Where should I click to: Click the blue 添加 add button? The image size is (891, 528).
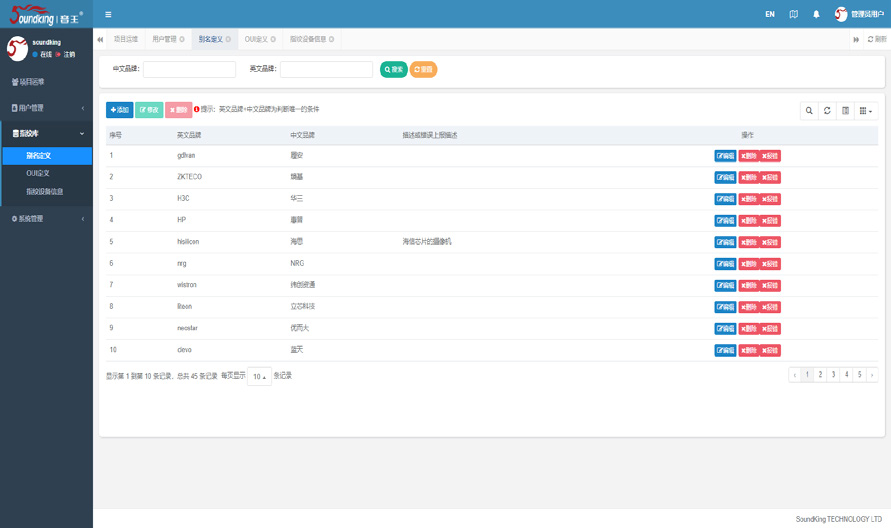[x=119, y=110]
